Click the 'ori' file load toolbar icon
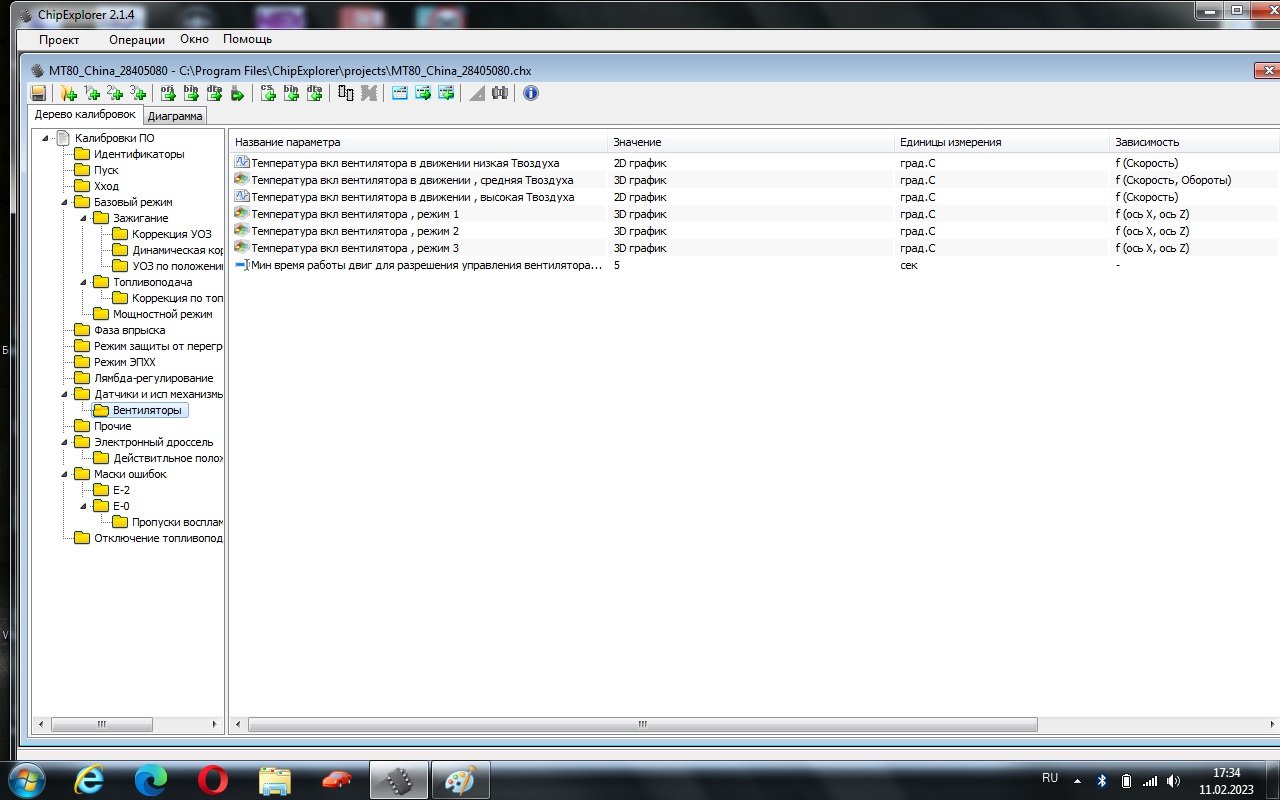1280x800 pixels. tap(168, 93)
